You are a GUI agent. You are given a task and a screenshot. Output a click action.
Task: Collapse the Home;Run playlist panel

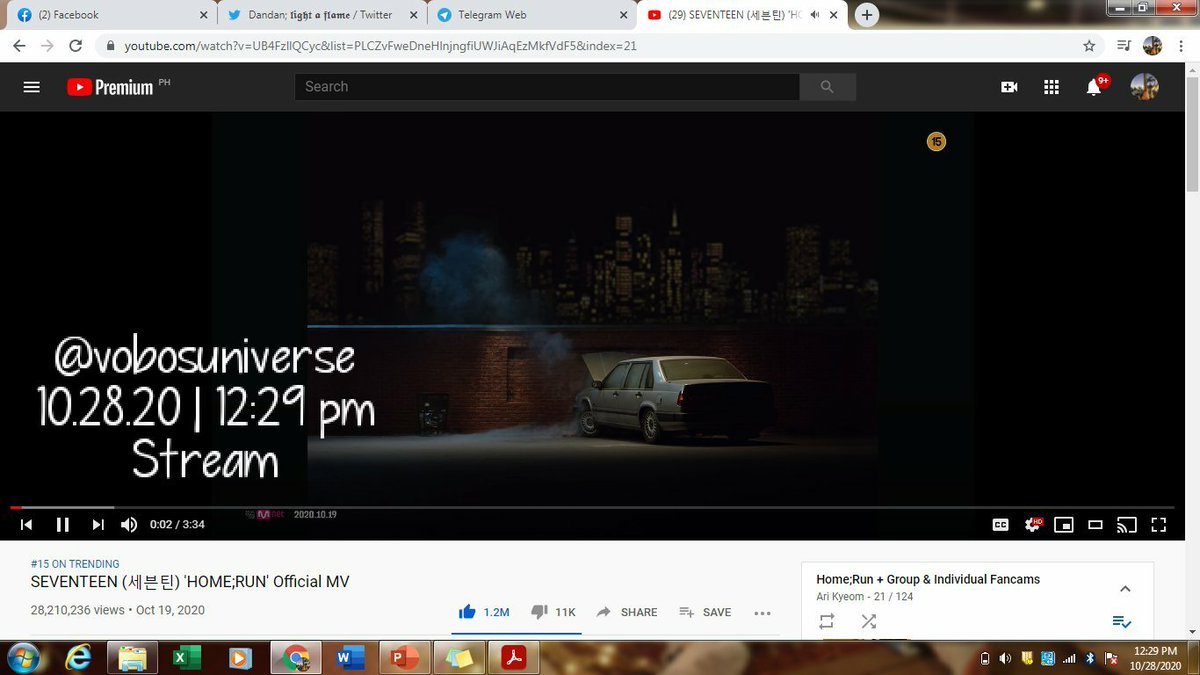coord(1125,589)
